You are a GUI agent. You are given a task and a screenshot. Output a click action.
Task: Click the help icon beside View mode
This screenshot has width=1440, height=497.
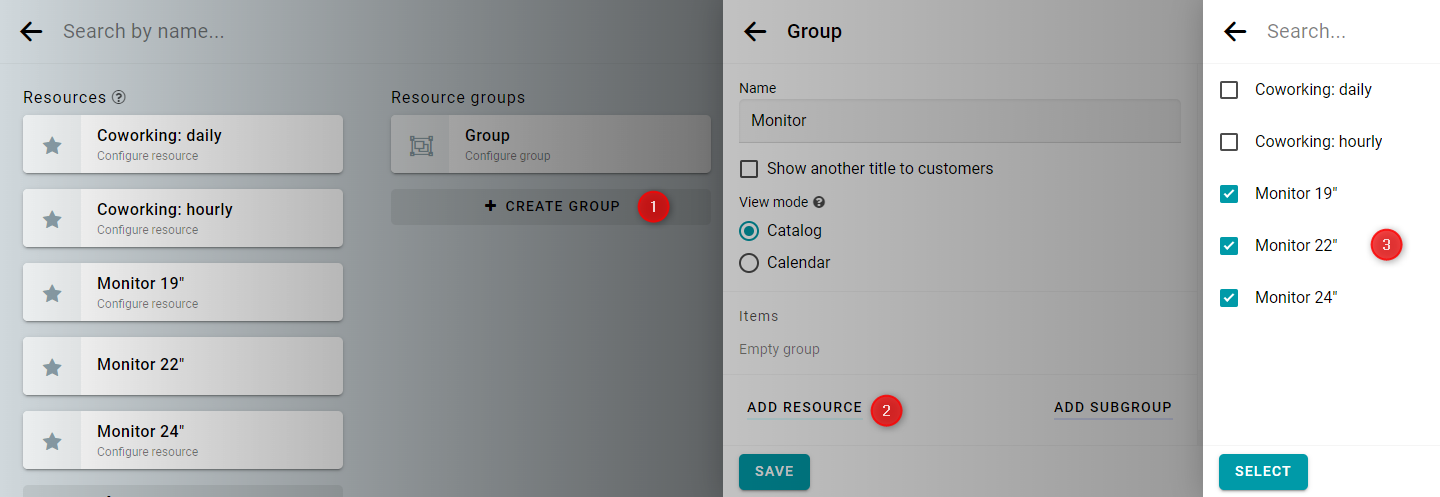[819, 202]
